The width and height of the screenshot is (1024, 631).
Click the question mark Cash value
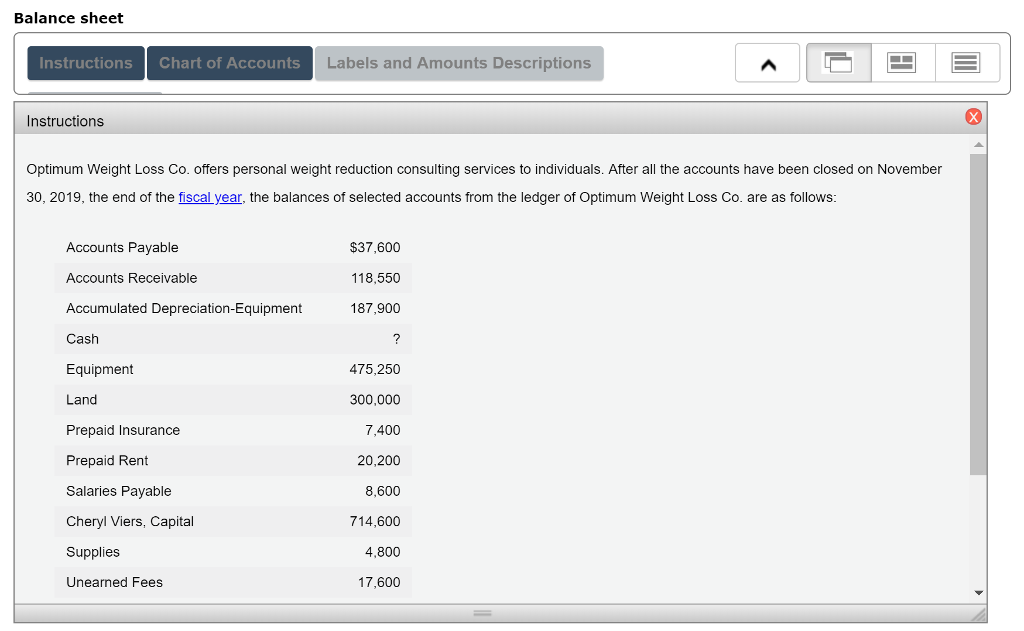point(396,339)
